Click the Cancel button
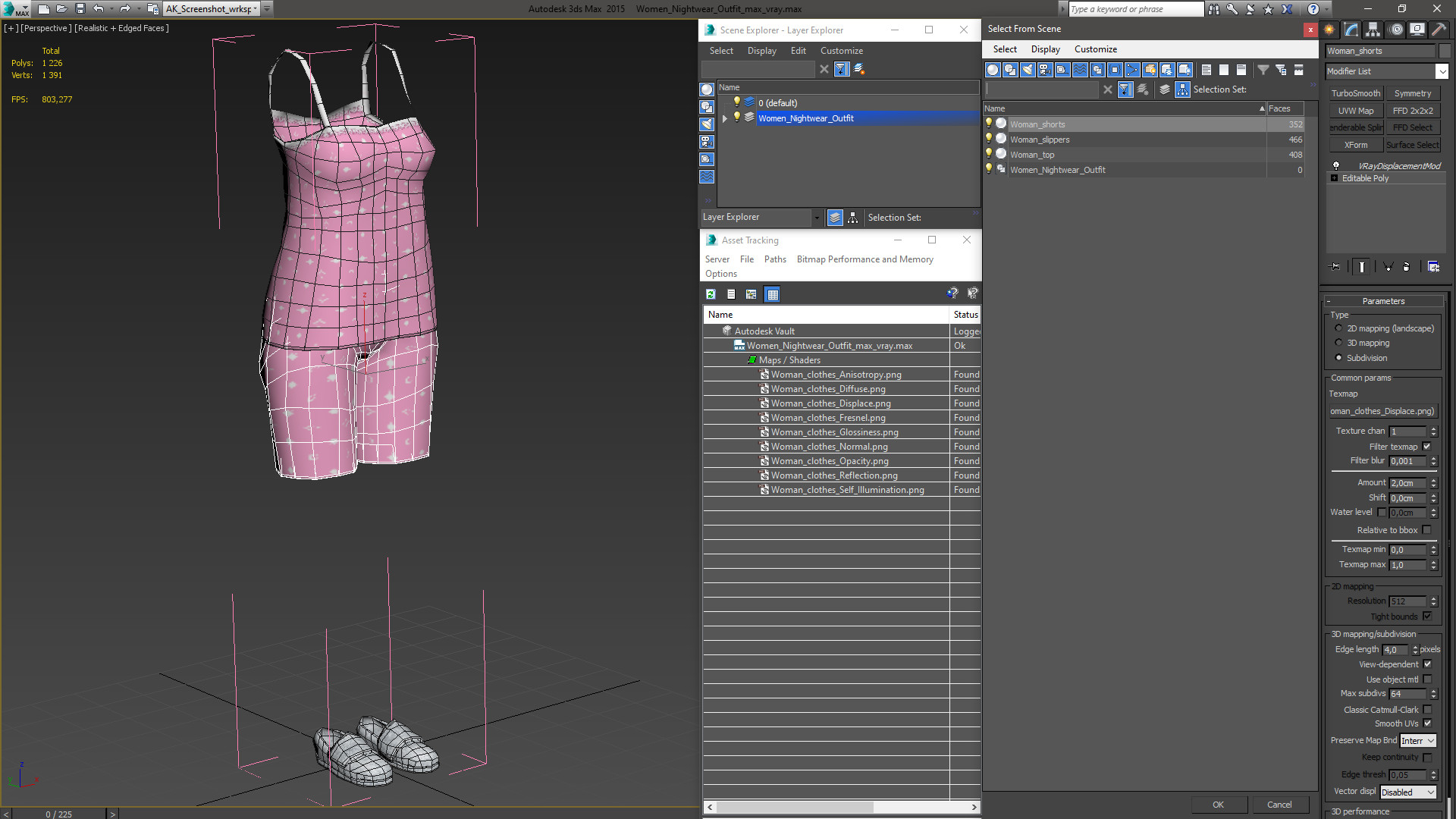This screenshot has height=819, width=1456. click(x=1279, y=805)
